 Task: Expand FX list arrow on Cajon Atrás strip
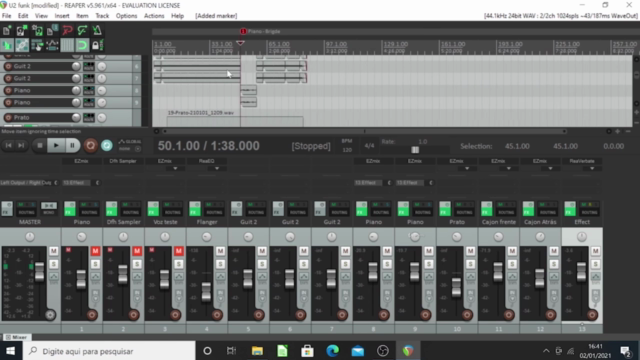(550, 169)
